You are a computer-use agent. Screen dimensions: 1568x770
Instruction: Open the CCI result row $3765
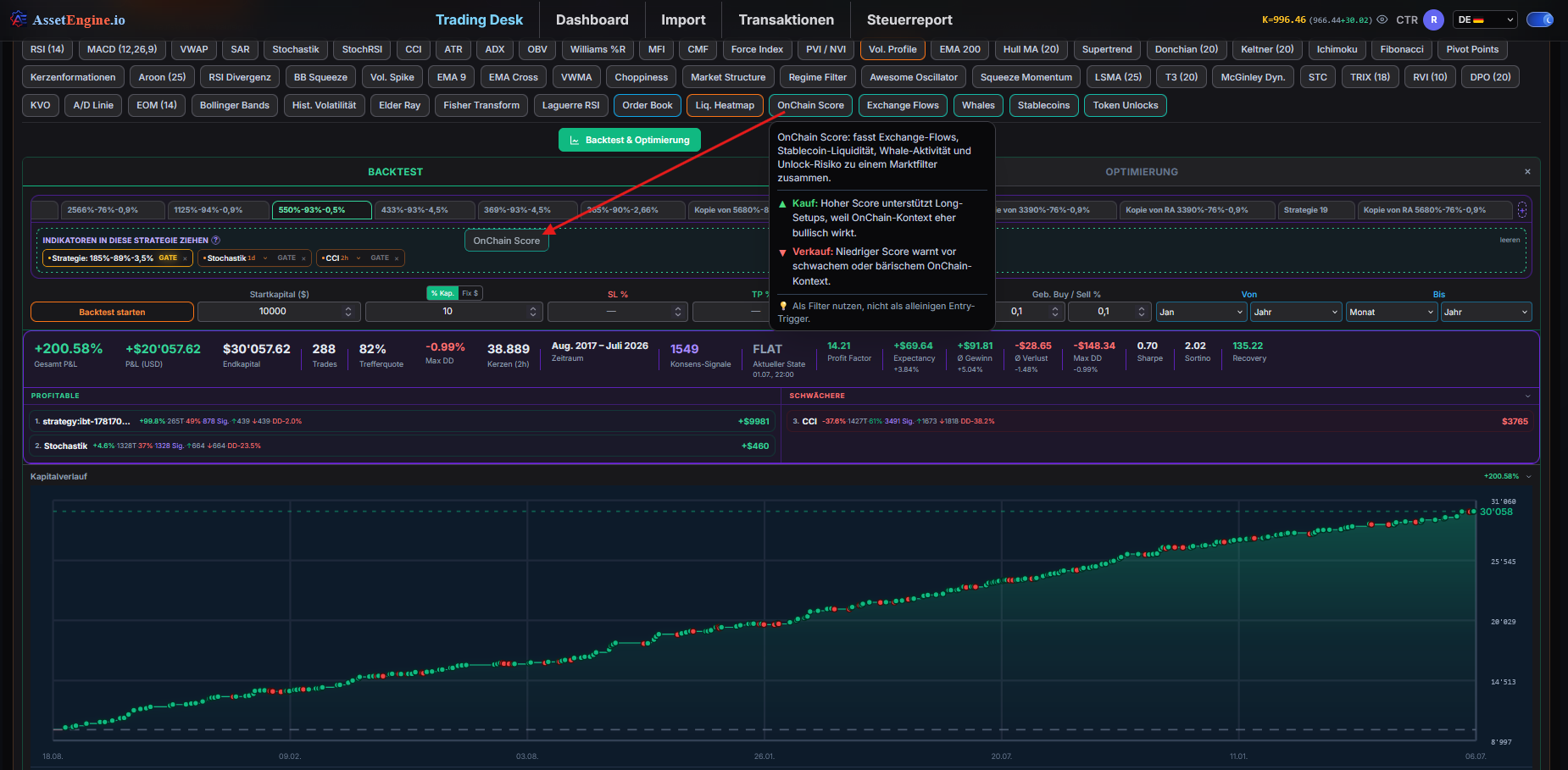coord(1160,421)
